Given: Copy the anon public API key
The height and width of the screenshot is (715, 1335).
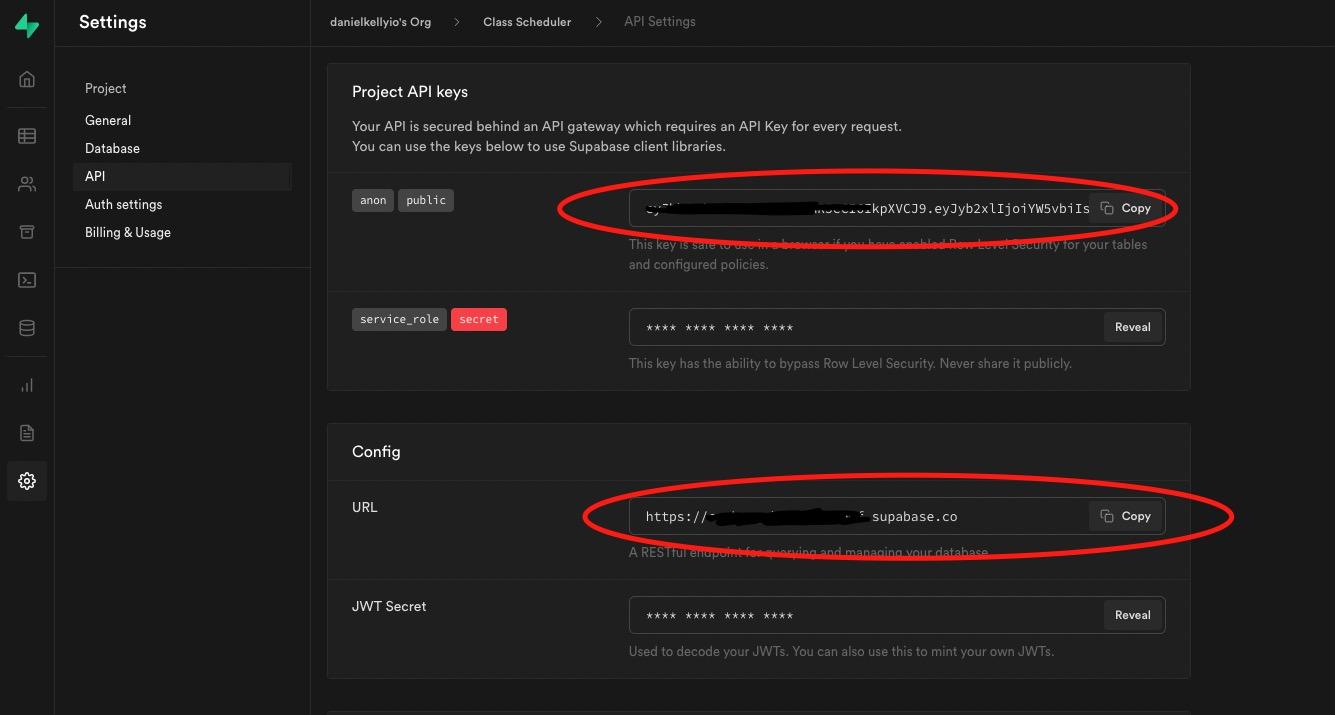Looking at the screenshot, I should [1126, 208].
